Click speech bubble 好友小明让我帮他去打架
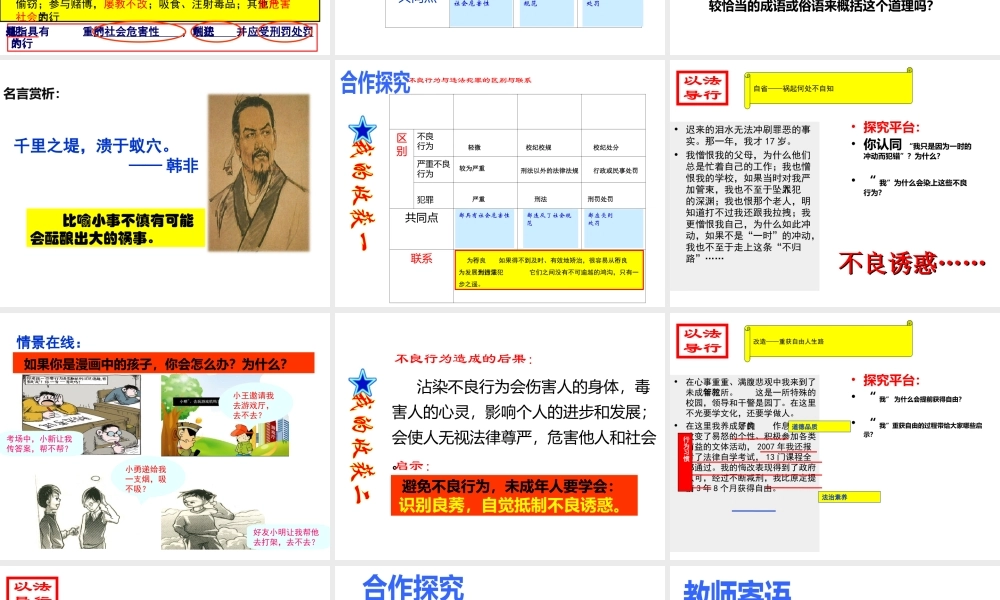1000x600 pixels. pyautogui.click(x=286, y=538)
